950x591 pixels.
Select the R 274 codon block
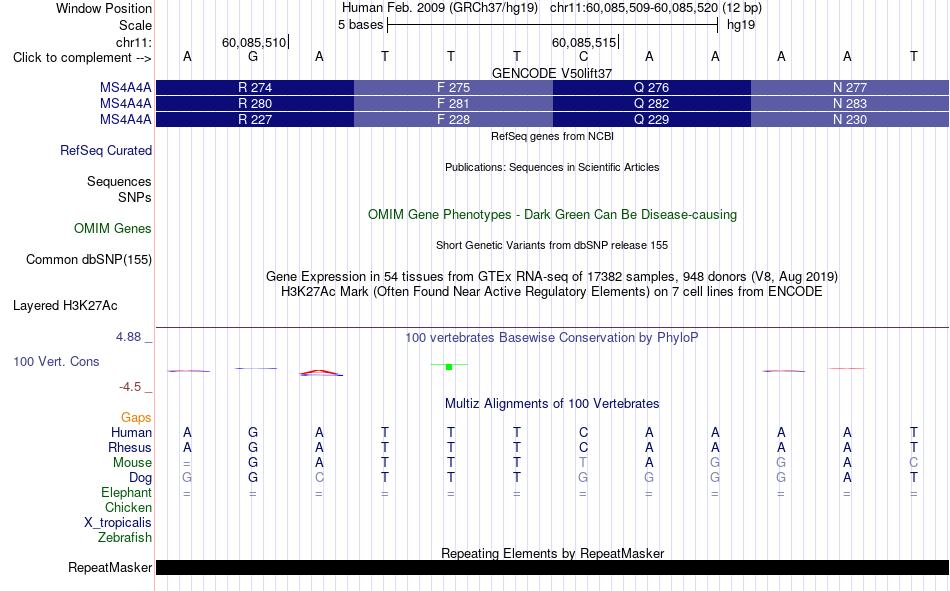[x=255, y=87]
